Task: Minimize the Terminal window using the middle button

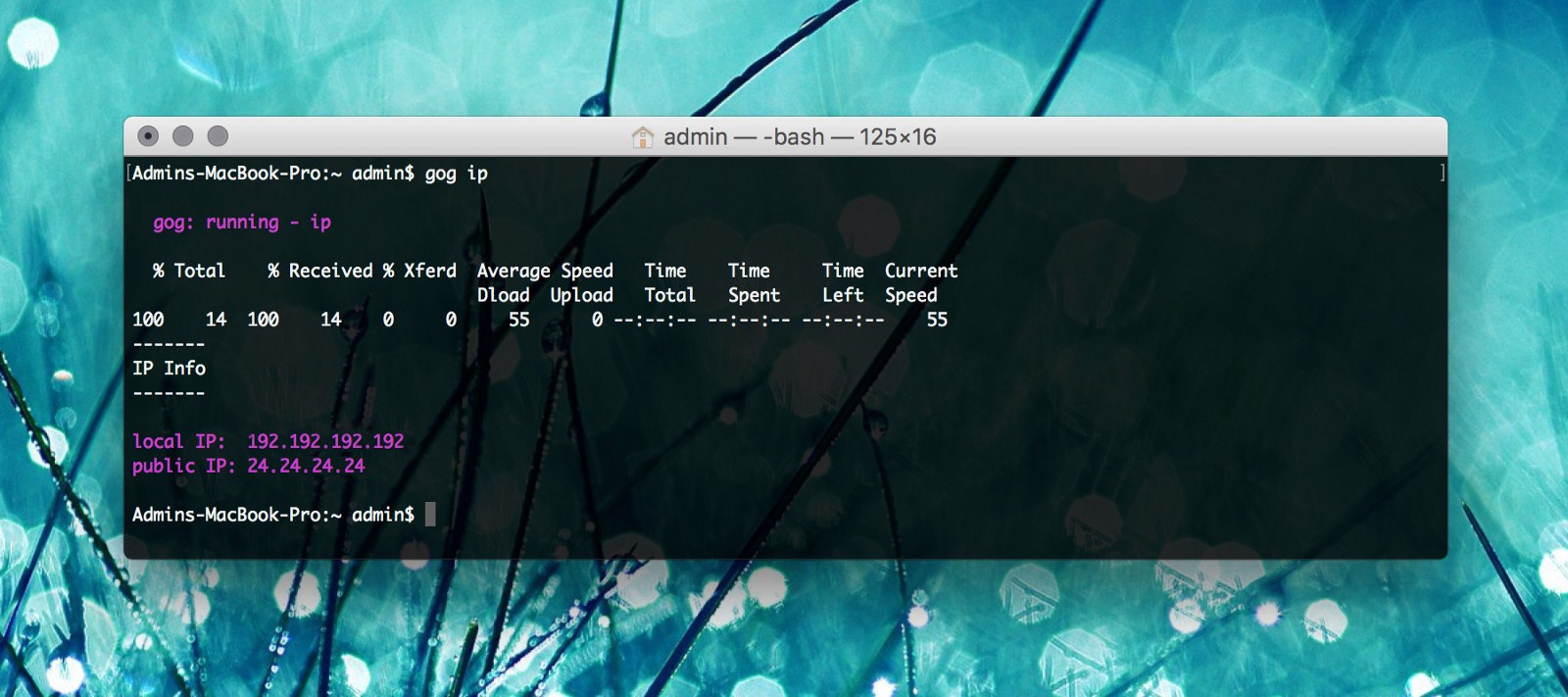Action: click(x=183, y=135)
